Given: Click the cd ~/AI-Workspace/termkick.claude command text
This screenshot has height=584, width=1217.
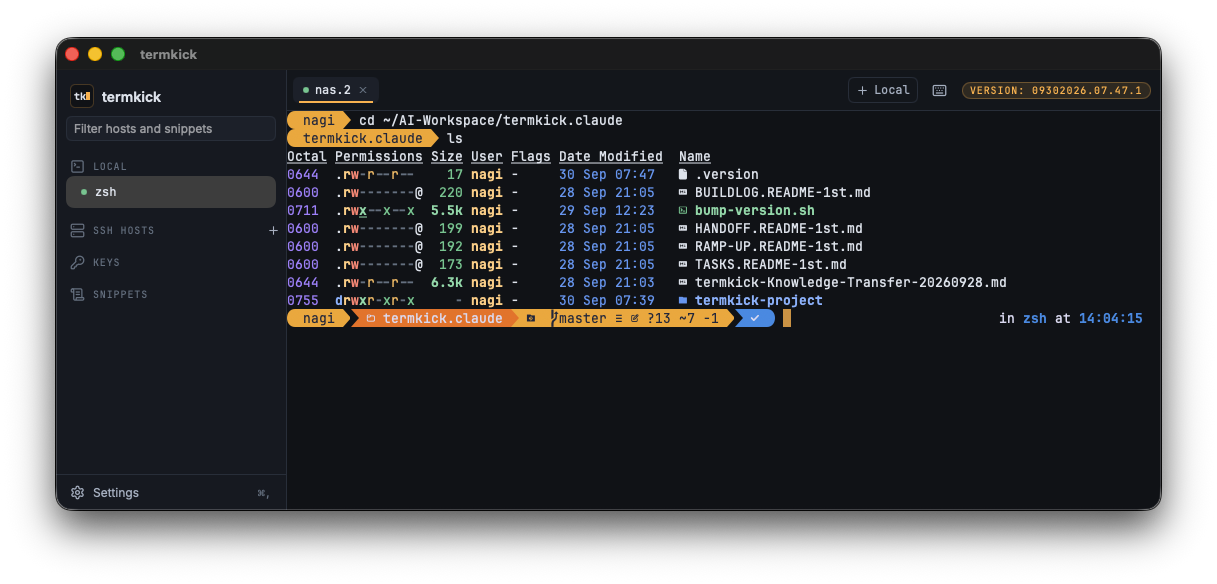Looking at the screenshot, I should coord(491,120).
